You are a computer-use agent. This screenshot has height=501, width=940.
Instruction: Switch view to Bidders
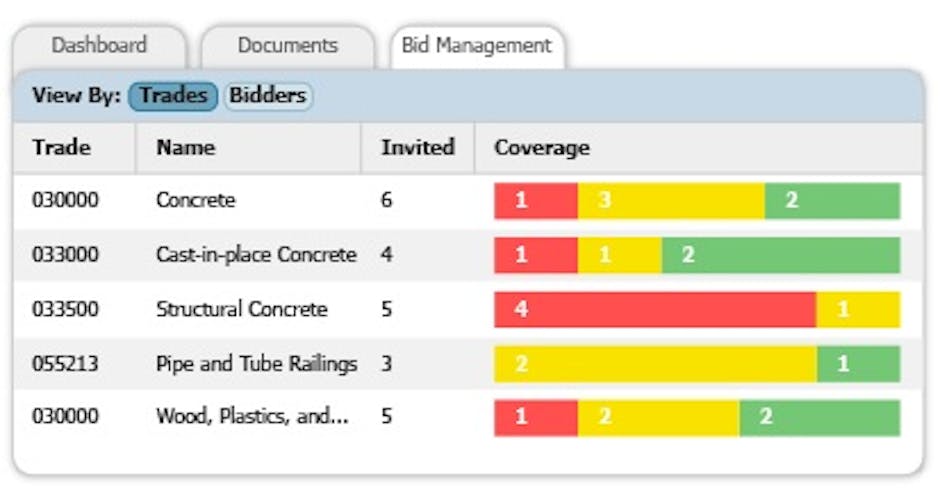(268, 96)
